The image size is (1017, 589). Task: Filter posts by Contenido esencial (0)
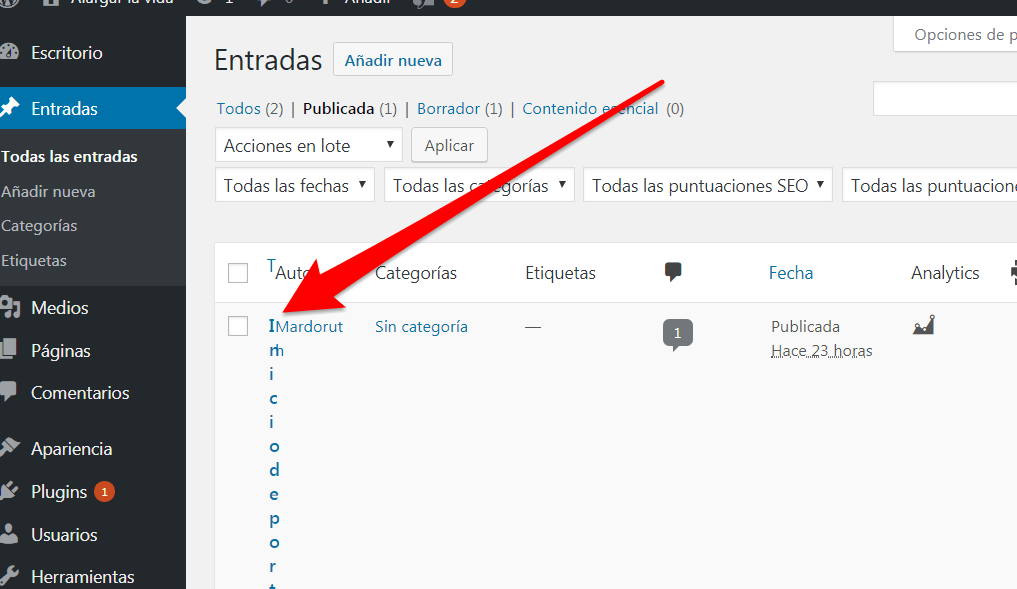click(603, 108)
